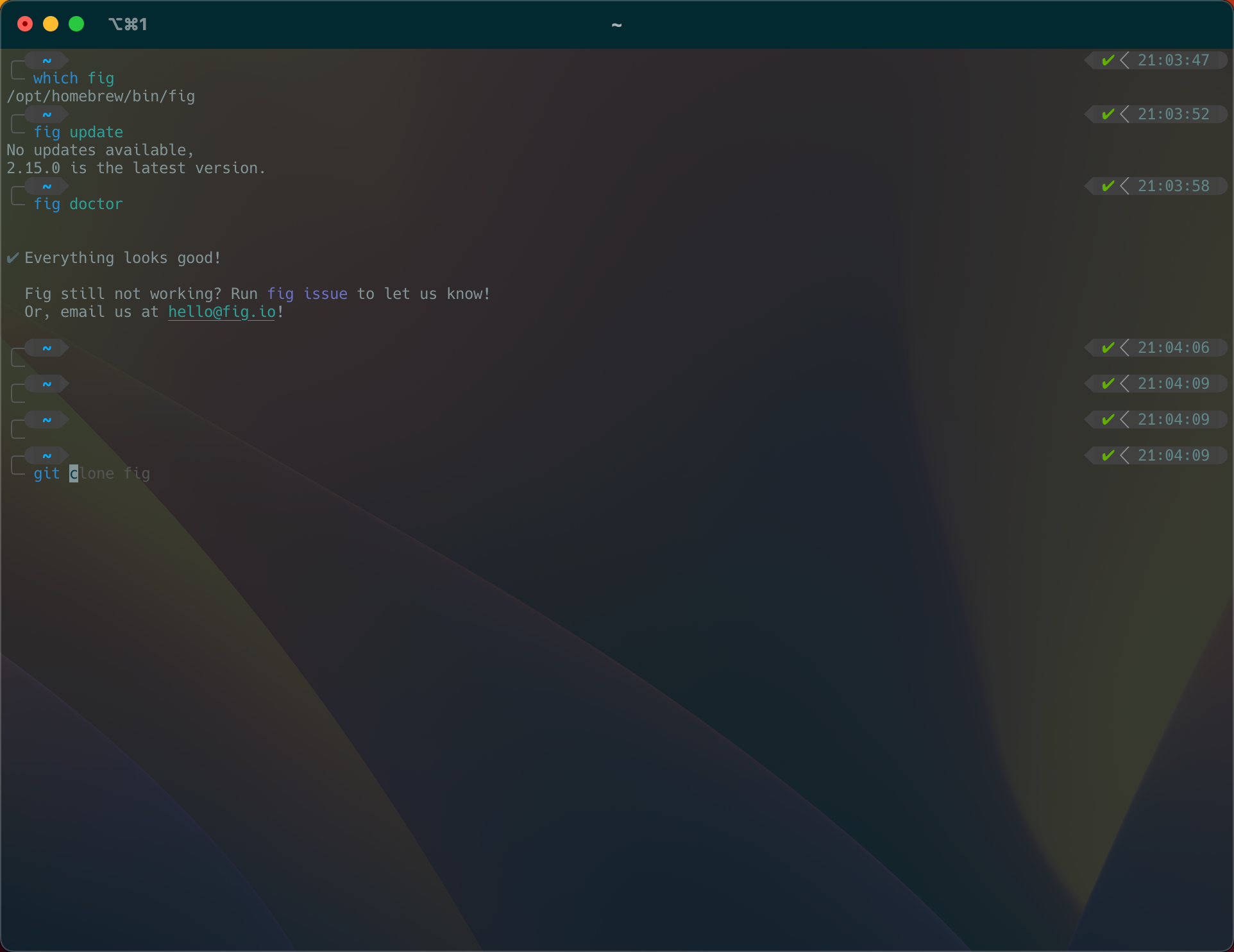The width and height of the screenshot is (1234, 952).
Task: Click the block cursor in 'git clone fig'
Action: pos(73,473)
